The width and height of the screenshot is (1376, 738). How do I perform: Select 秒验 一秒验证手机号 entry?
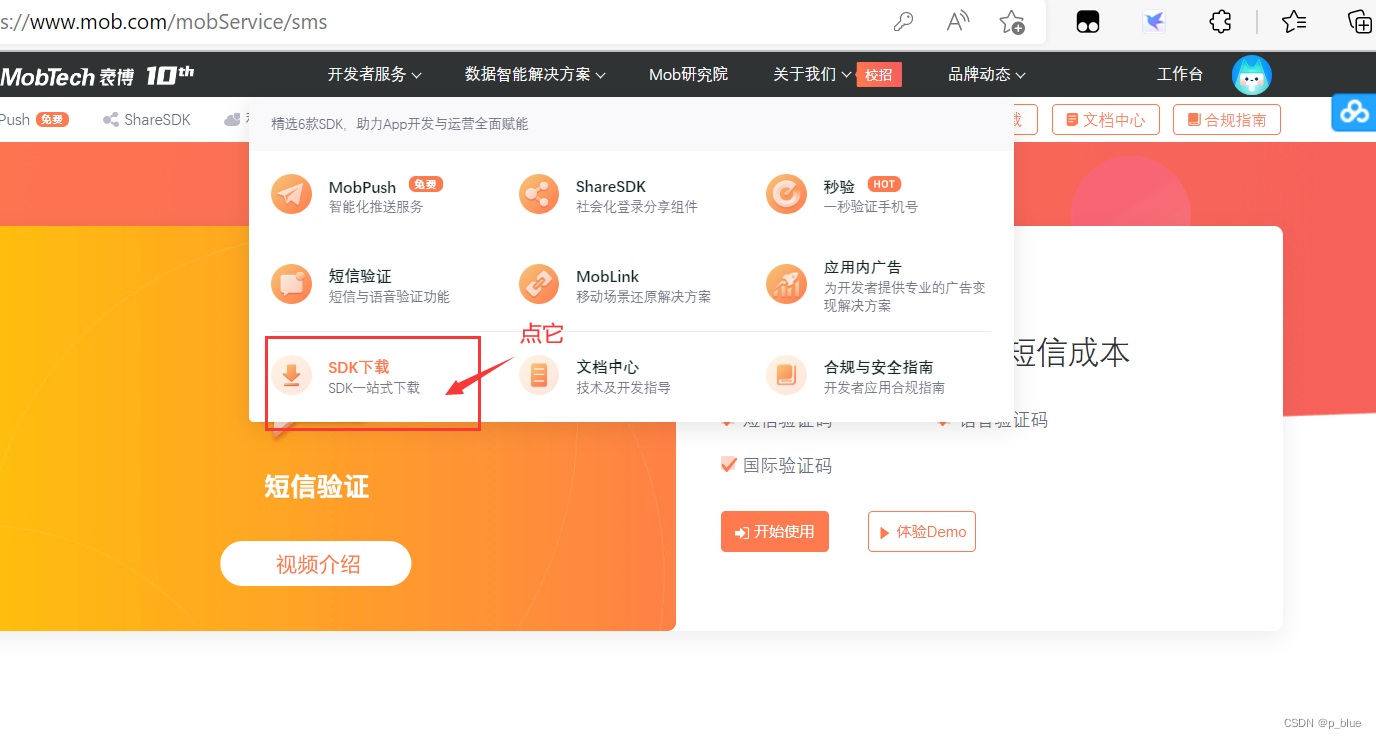842,195
